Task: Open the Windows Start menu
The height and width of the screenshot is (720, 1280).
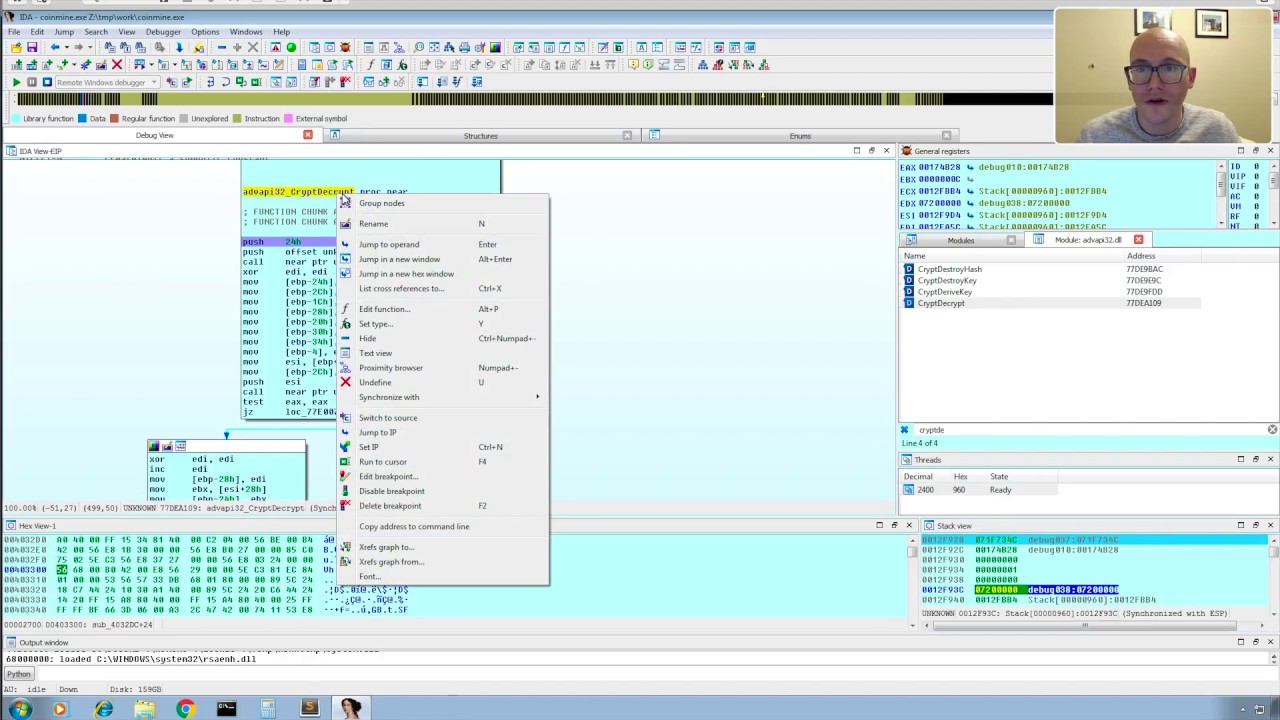Action: pyautogui.click(x=20, y=709)
